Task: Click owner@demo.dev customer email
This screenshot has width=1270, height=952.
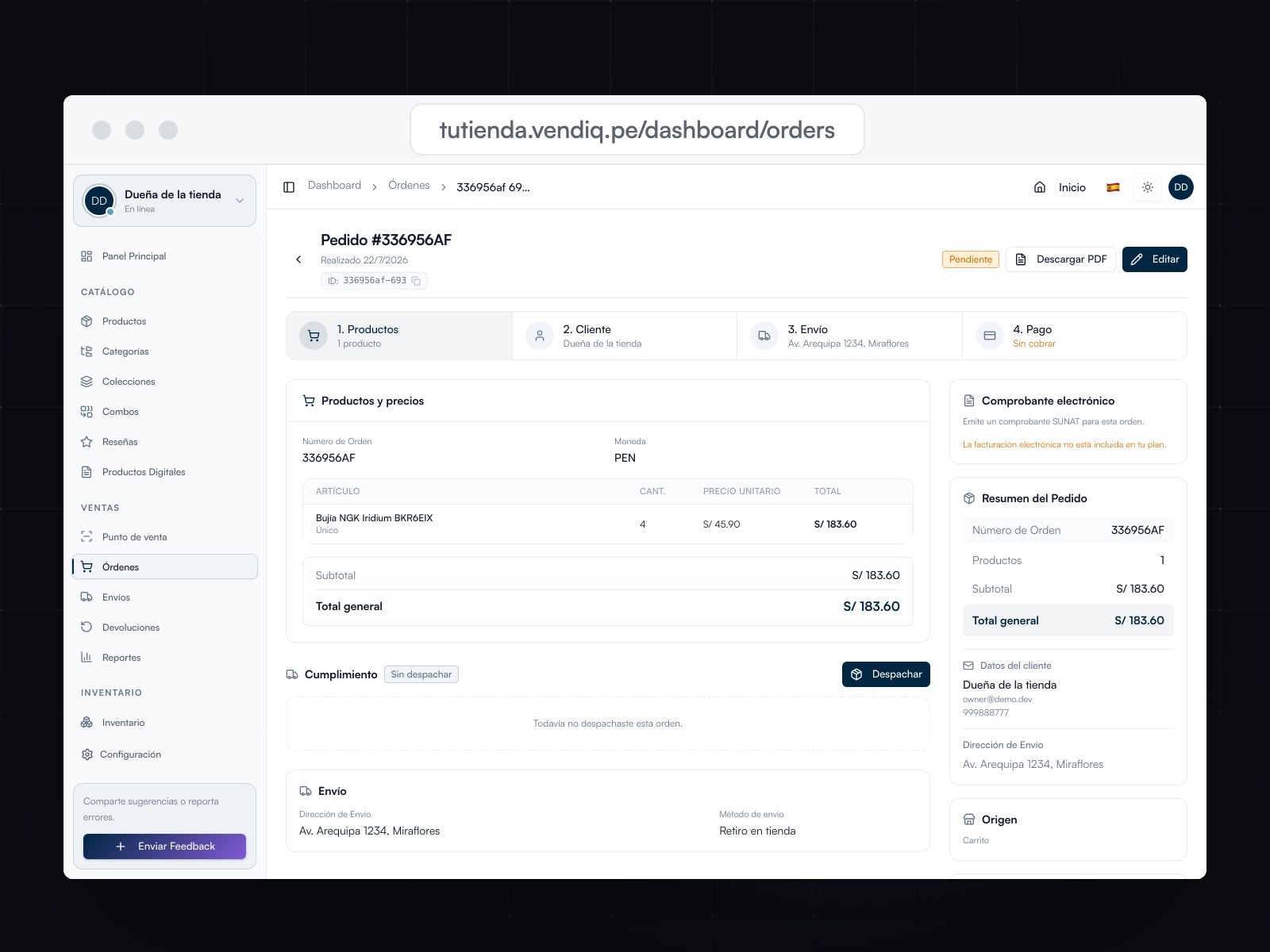Action: click(x=997, y=700)
